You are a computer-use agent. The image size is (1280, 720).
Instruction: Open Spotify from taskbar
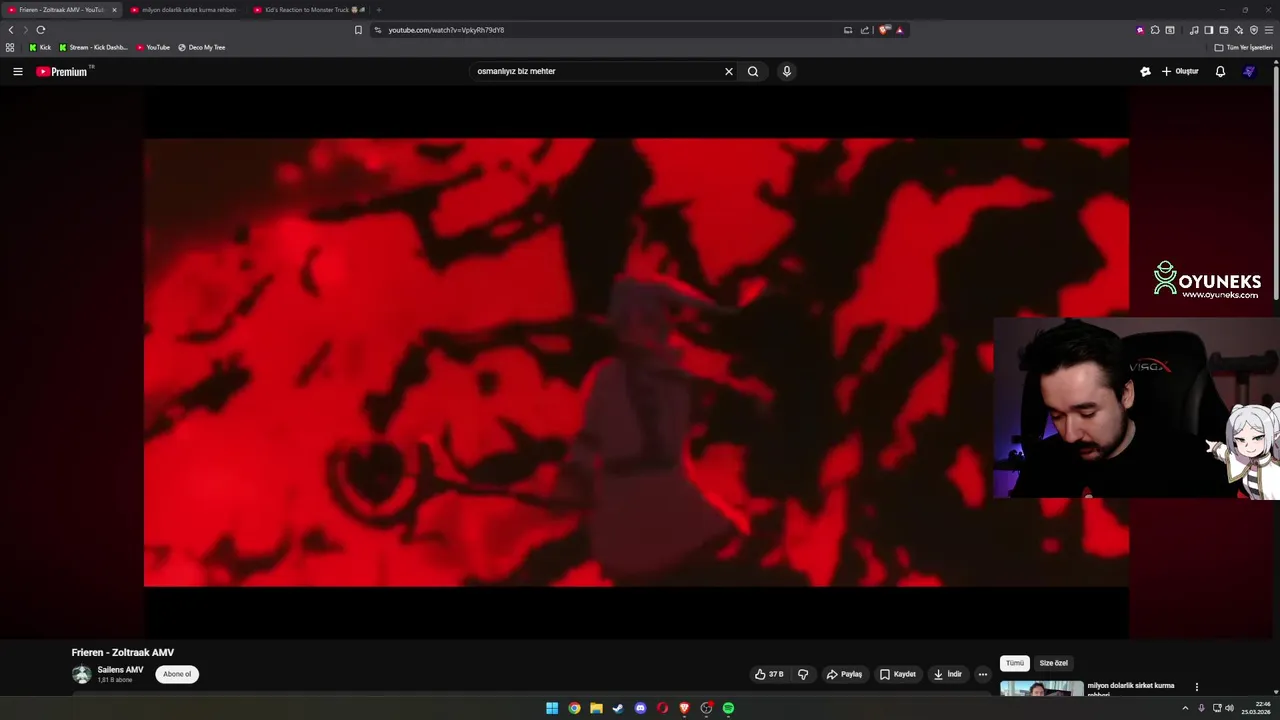point(728,708)
